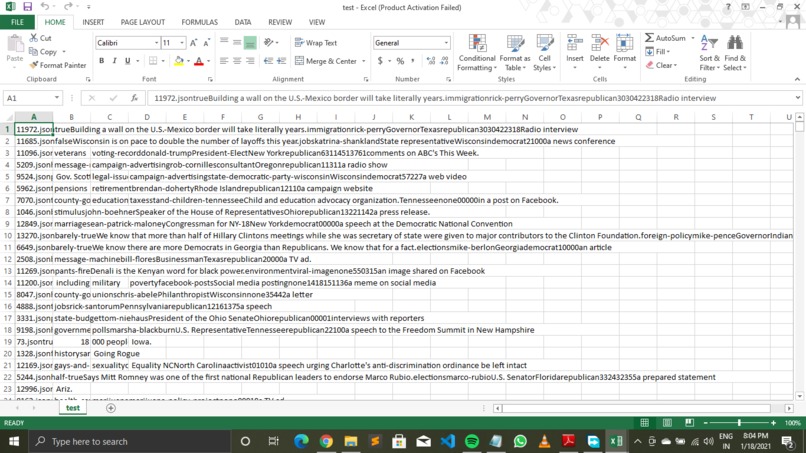Open the FILE tab
This screenshot has width=806, height=453.
coord(17,22)
